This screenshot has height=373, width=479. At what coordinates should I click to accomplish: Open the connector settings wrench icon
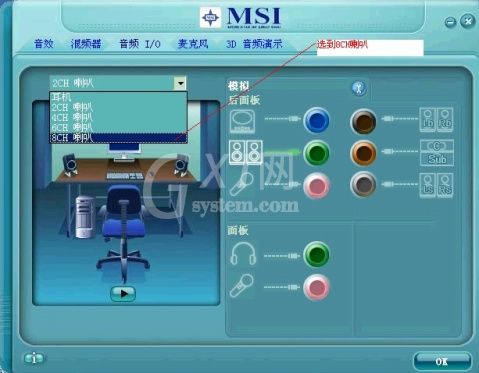click(x=359, y=88)
